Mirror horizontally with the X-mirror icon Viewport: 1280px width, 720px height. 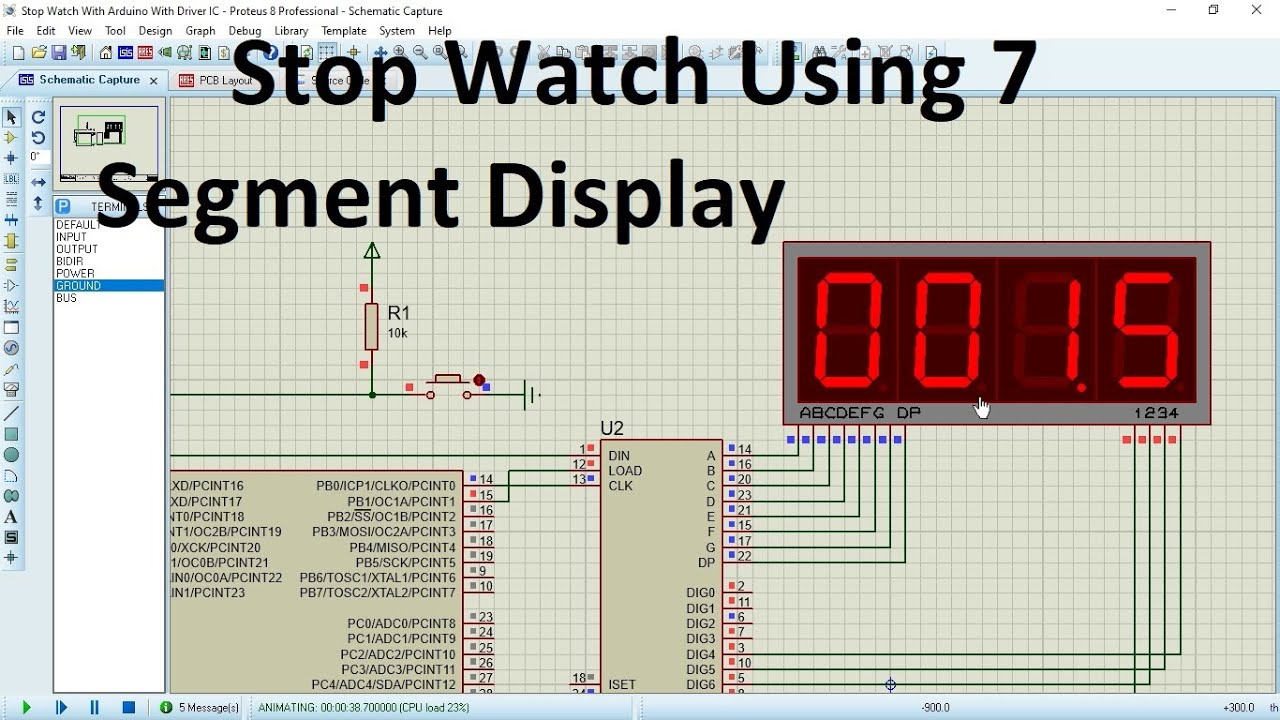(x=38, y=182)
